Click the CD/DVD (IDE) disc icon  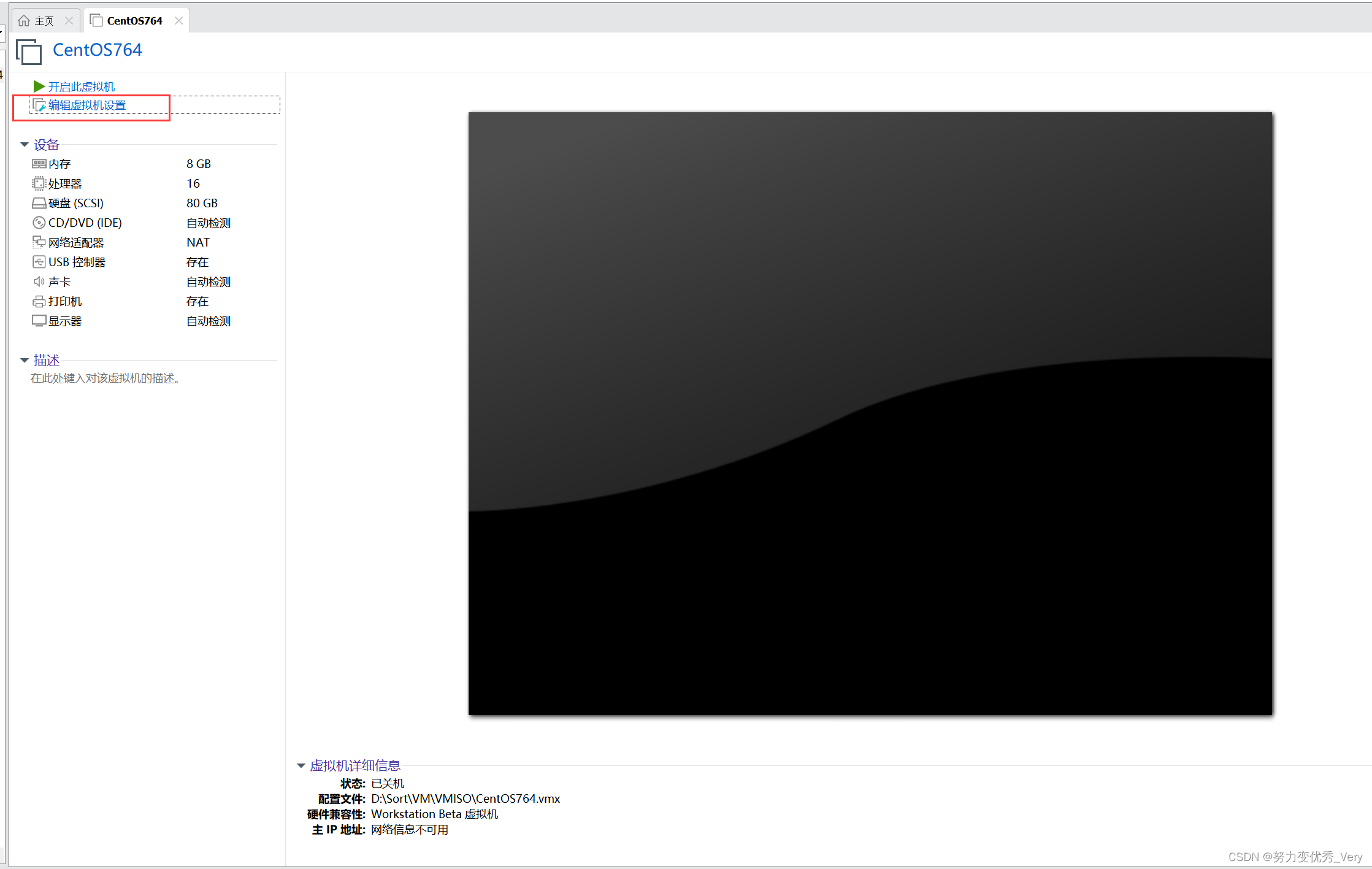(x=39, y=223)
